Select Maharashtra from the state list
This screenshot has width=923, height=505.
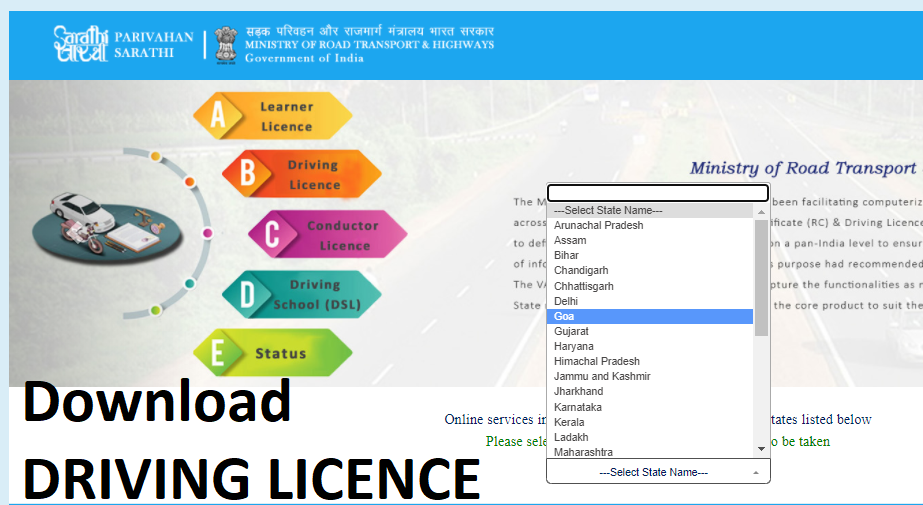click(x=650, y=452)
